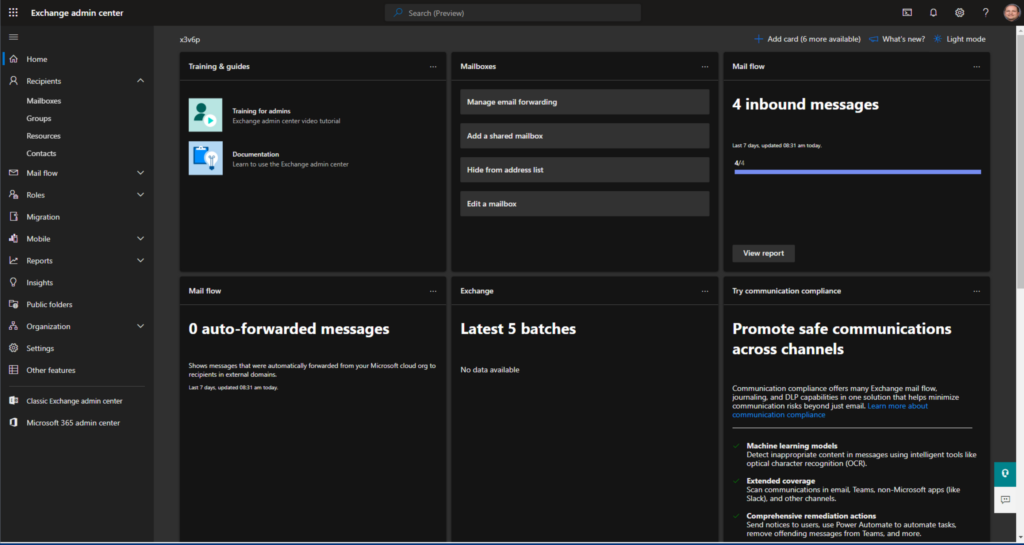The width and height of the screenshot is (1024, 545).
Task: Click the Recipients person icon
Action: pos(13,81)
